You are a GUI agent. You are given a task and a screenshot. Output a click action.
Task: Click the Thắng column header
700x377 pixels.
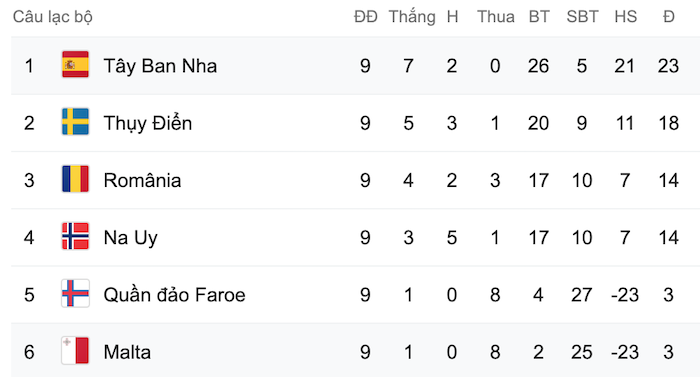tap(412, 17)
